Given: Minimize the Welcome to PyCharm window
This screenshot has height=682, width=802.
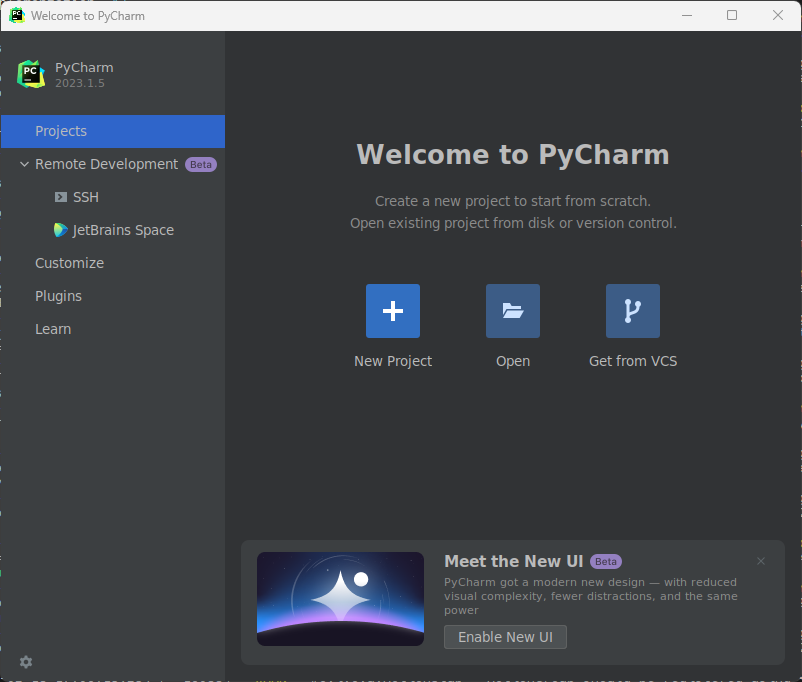Looking at the screenshot, I should pyautogui.click(x=687, y=15).
